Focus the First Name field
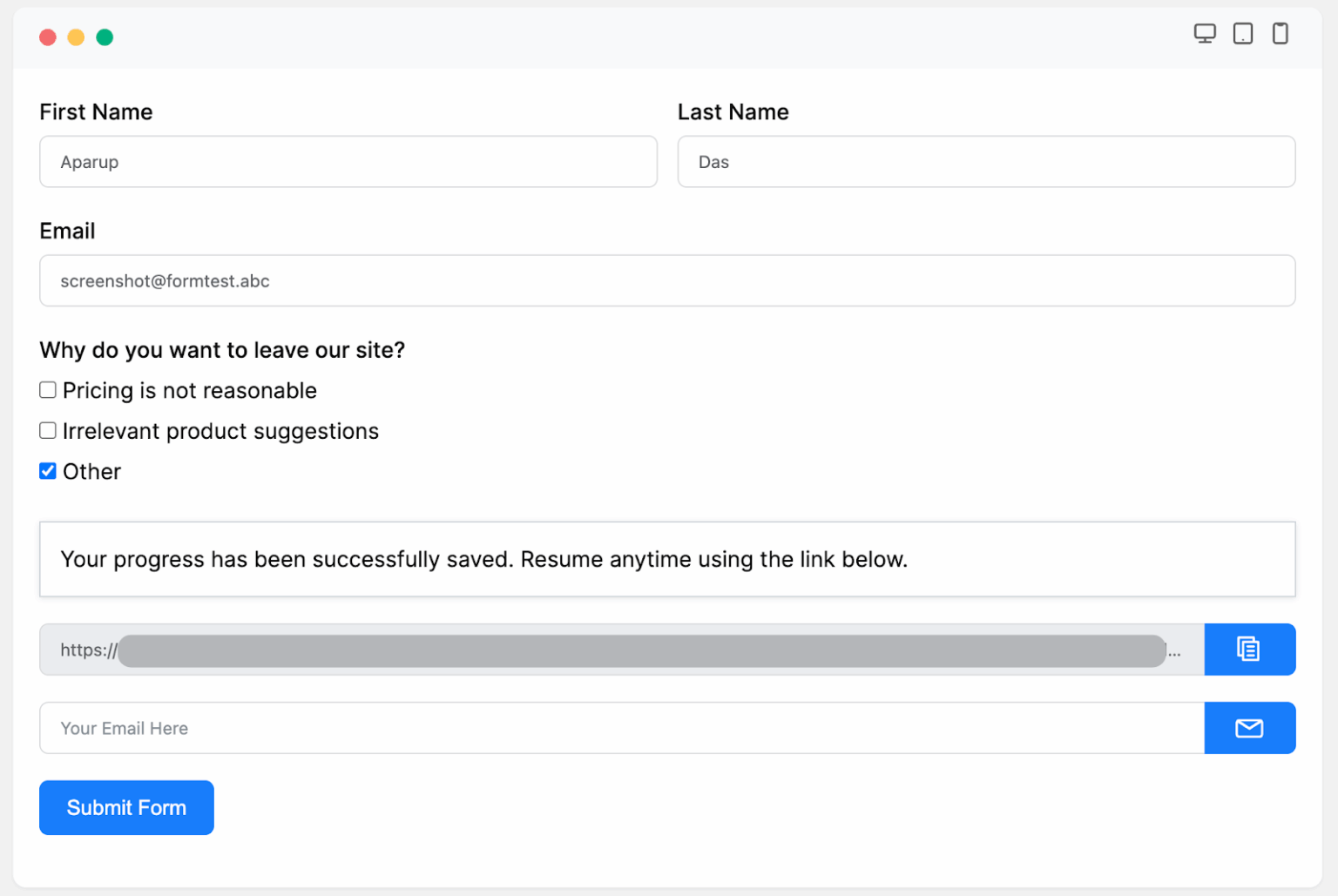 pos(348,162)
